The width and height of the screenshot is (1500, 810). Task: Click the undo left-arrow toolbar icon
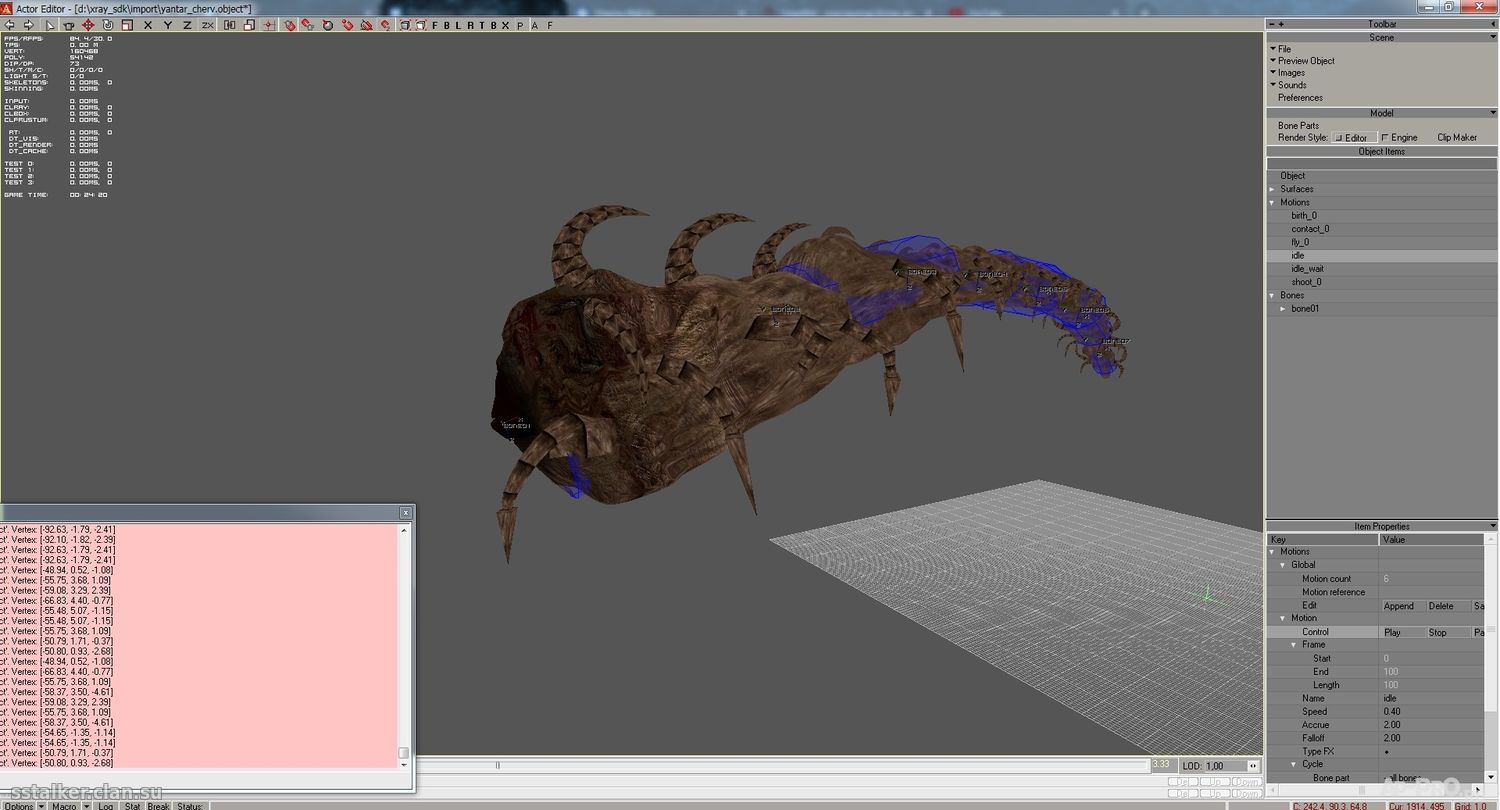pos(8,24)
